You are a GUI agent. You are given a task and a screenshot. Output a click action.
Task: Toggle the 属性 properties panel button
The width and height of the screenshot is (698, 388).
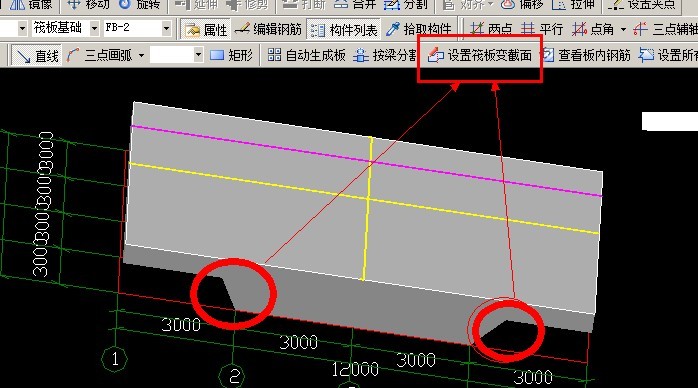coord(206,29)
